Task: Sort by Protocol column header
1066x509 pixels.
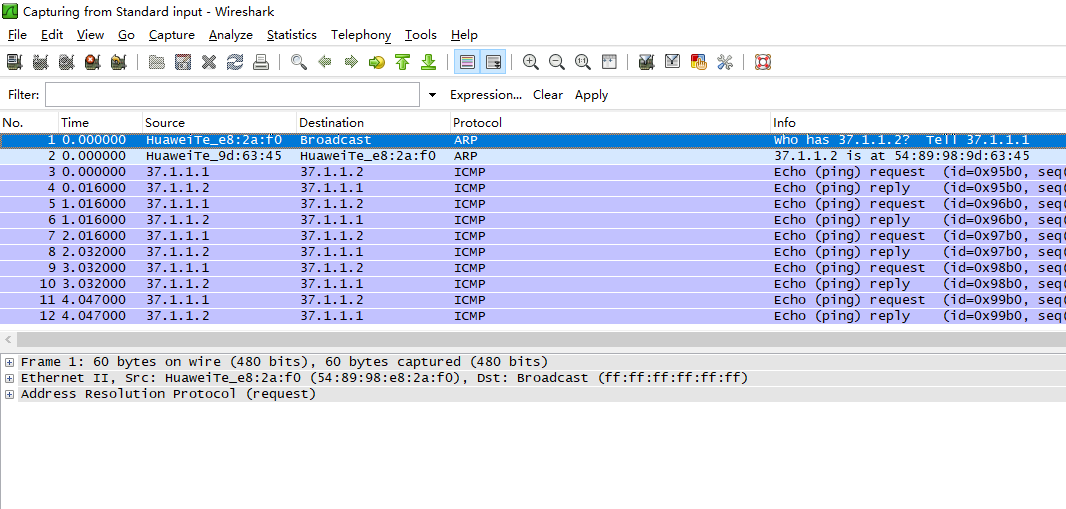Action: click(x=611, y=122)
